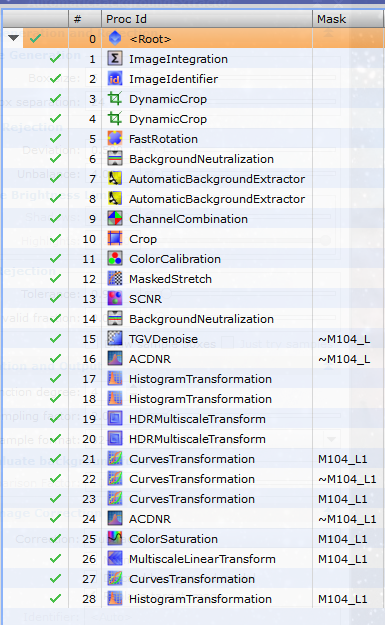Click the MaskedStretch icon
The height and width of the screenshot is (625, 385).
tap(115, 279)
